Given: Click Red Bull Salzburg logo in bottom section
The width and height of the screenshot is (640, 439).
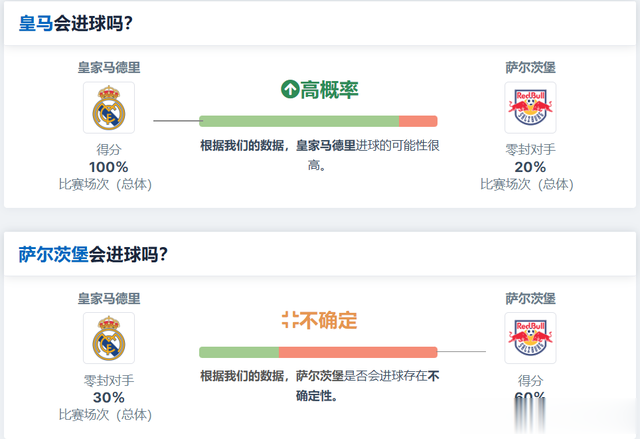Looking at the screenshot, I should click(x=530, y=338).
